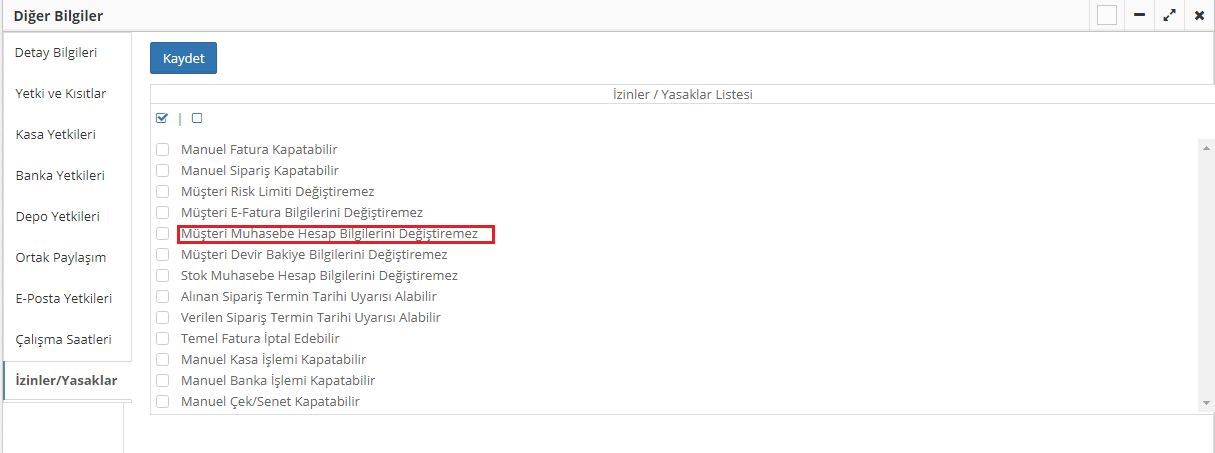This screenshot has height=453, width=1215.
Task: Select the Çalışma Saatleri tab
Action: click(x=63, y=339)
